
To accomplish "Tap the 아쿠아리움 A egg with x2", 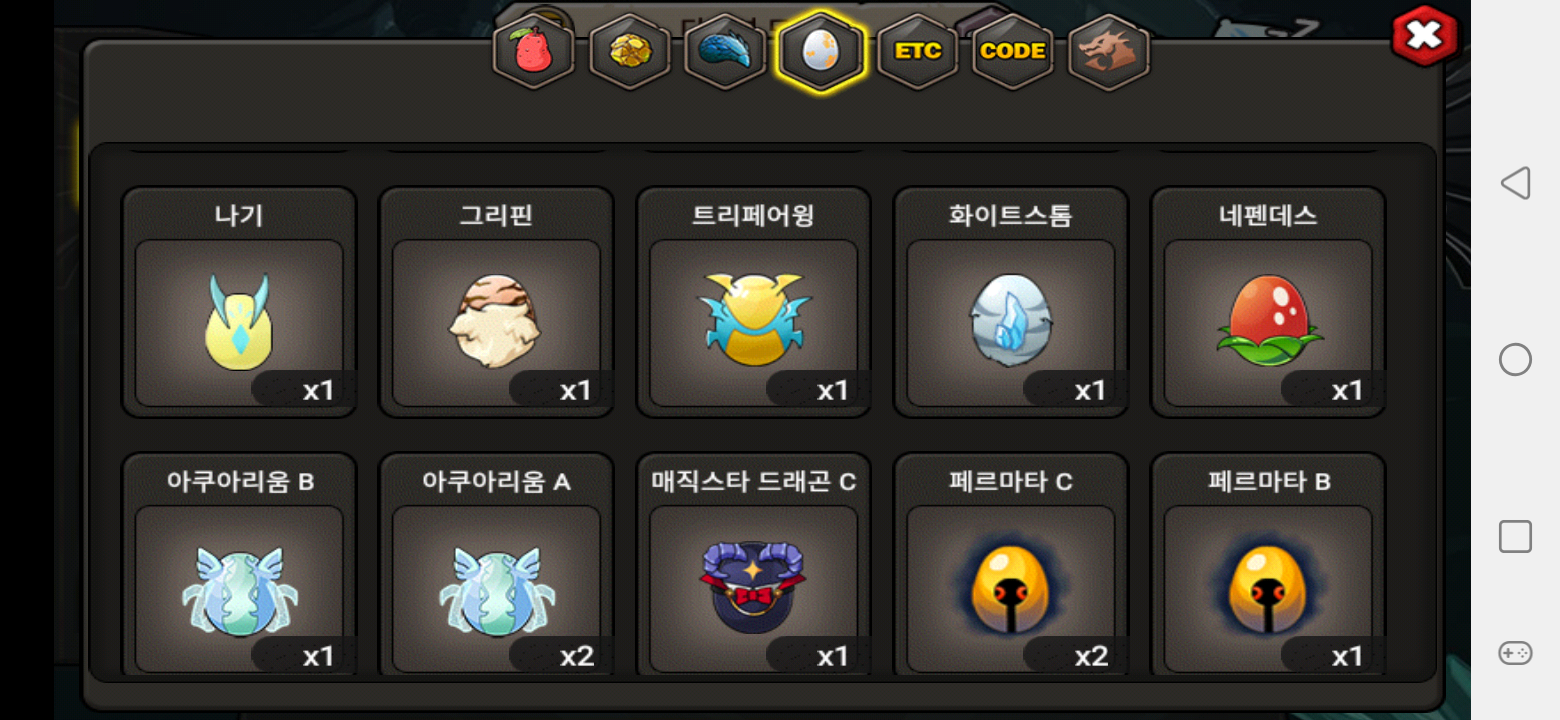I will pyautogui.click(x=496, y=565).
